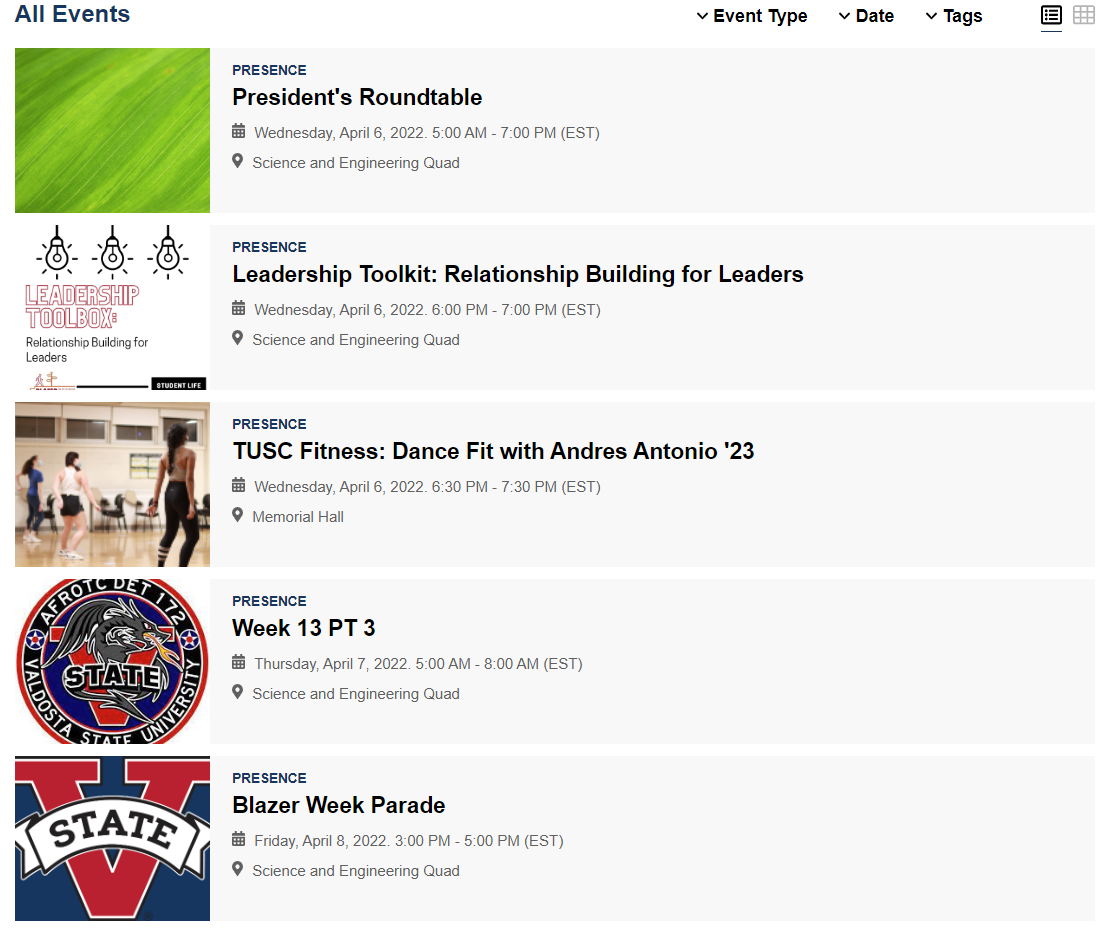Click the green grass thumbnail for President's Roundtable

112,130
